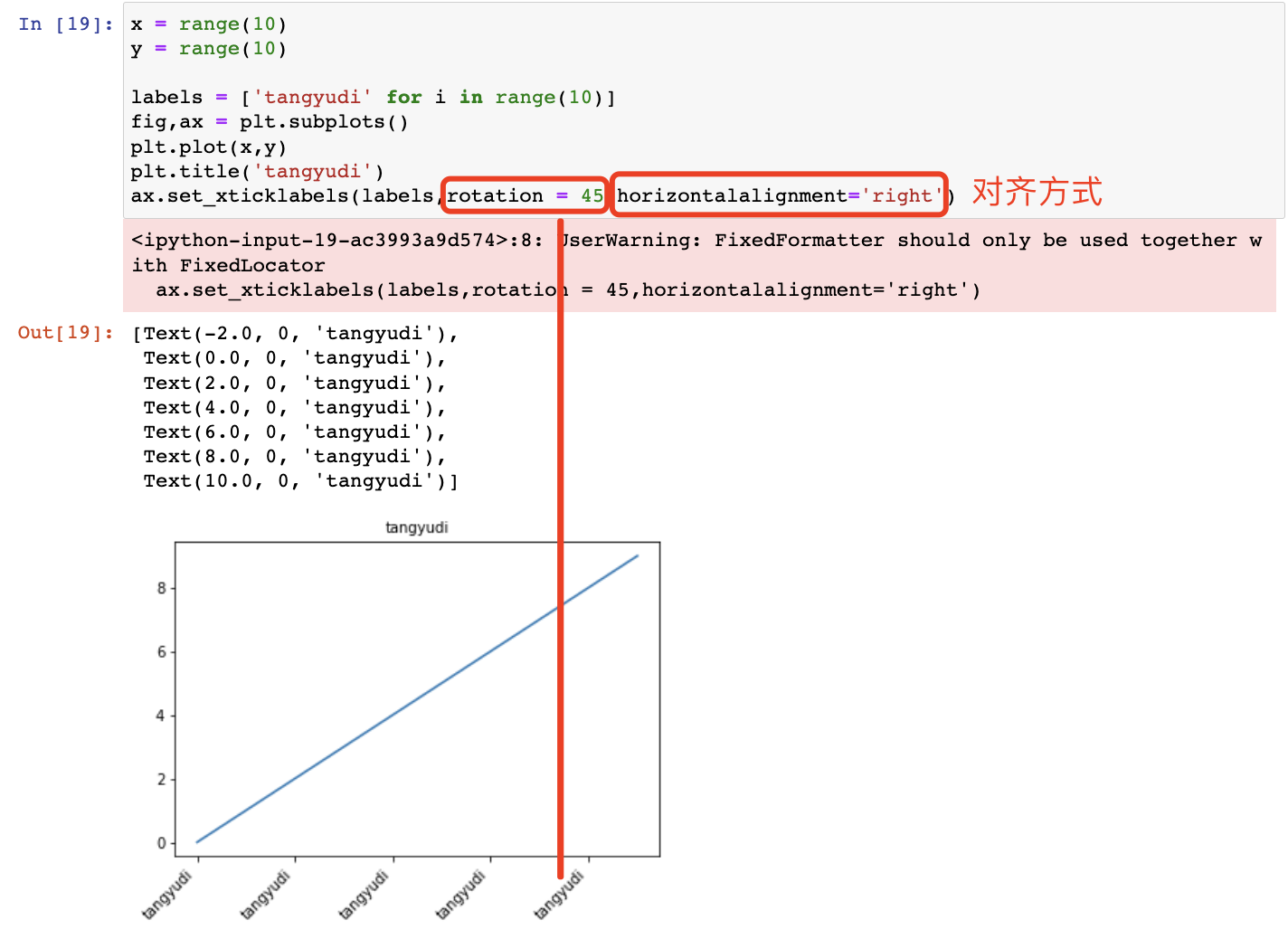The image size is (1288, 939).
Task: Select the highlighted rotation = 45 annotation box
Action: pyautogui.click(x=524, y=195)
